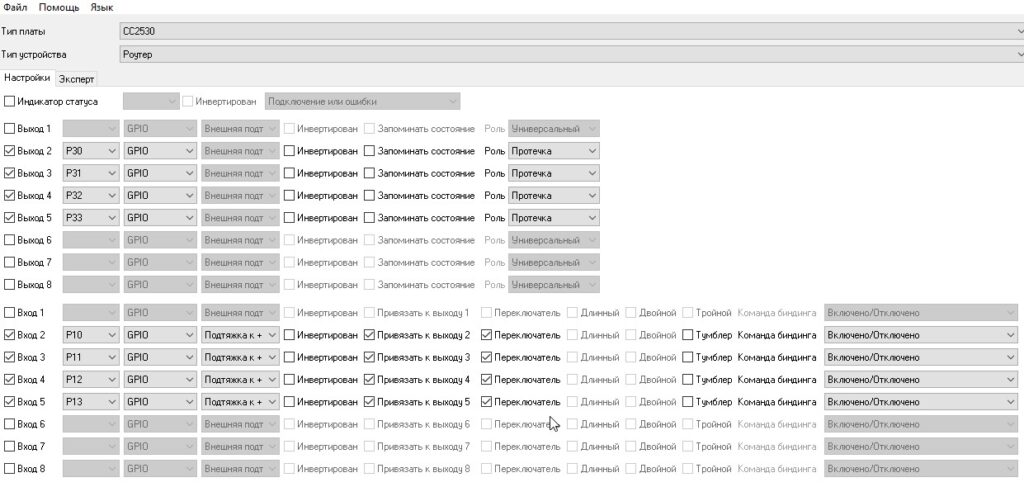
Task: Toggle Инвертирован for Выход 4
Action: coord(290,195)
